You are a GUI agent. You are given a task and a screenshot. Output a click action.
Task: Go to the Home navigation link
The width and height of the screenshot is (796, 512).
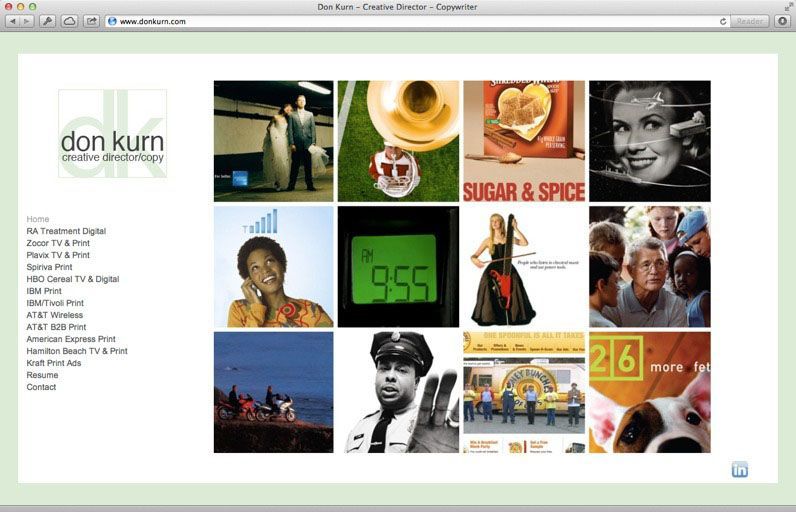coord(38,219)
